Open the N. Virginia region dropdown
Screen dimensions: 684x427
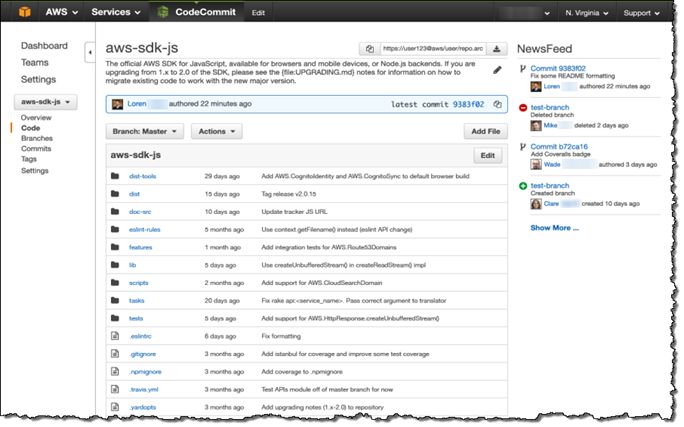[587, 13]
